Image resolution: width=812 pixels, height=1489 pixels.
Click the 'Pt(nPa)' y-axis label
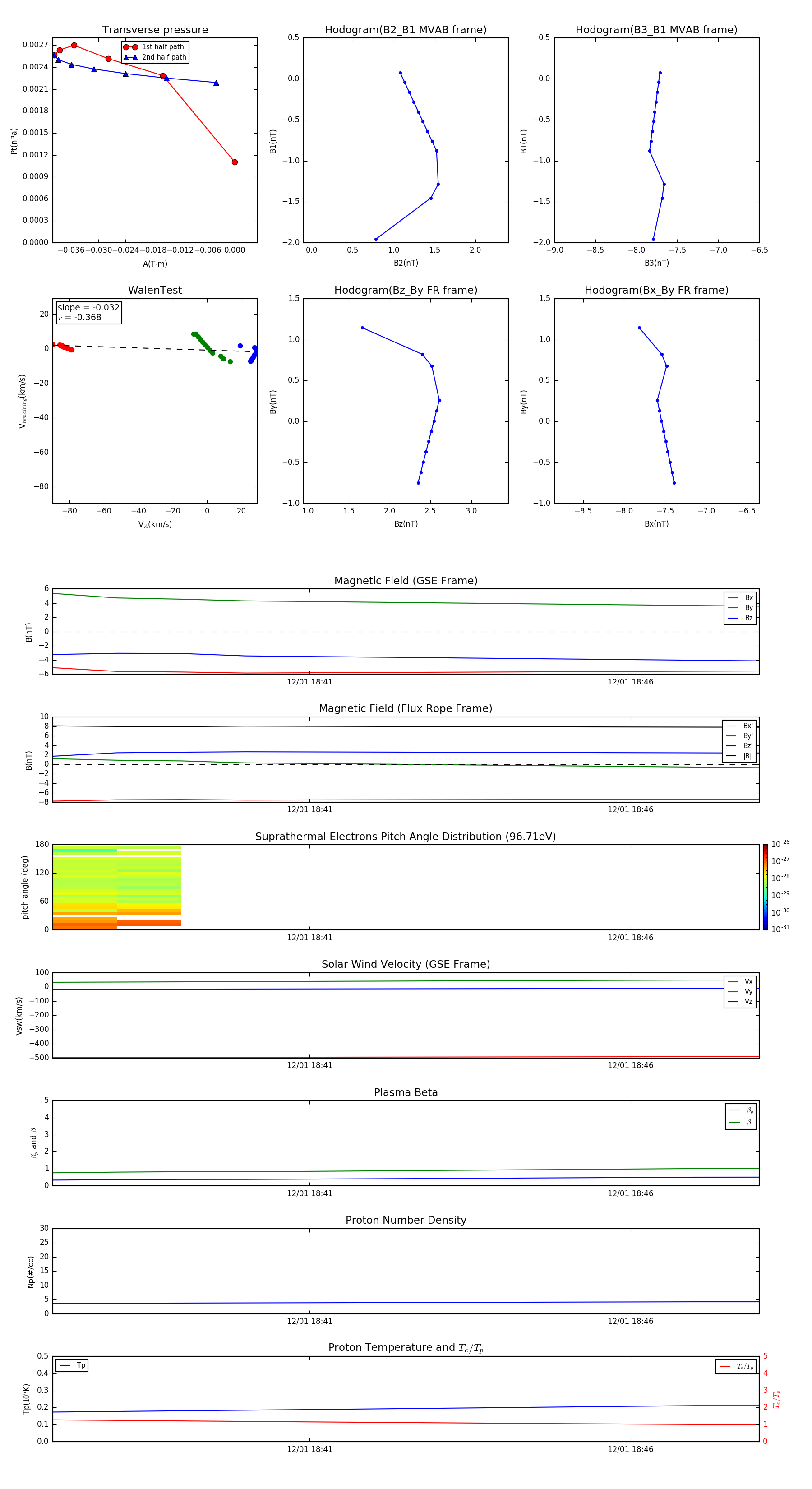14,141
